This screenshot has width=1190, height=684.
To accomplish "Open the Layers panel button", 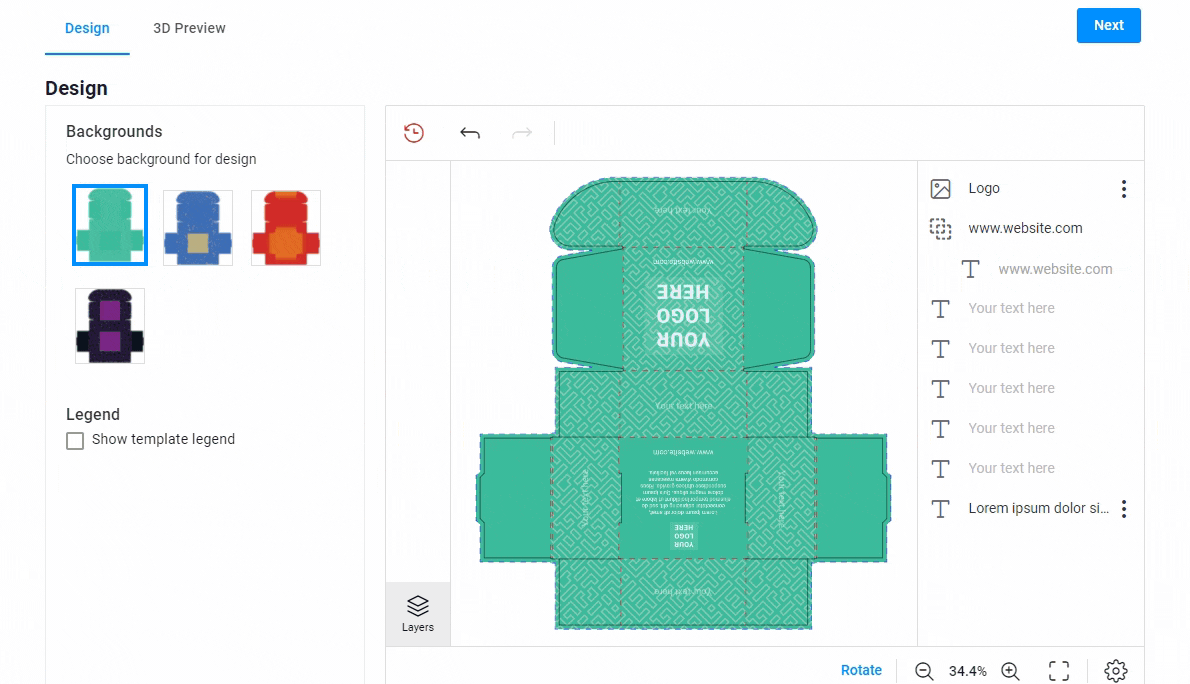I will point(417,614).
